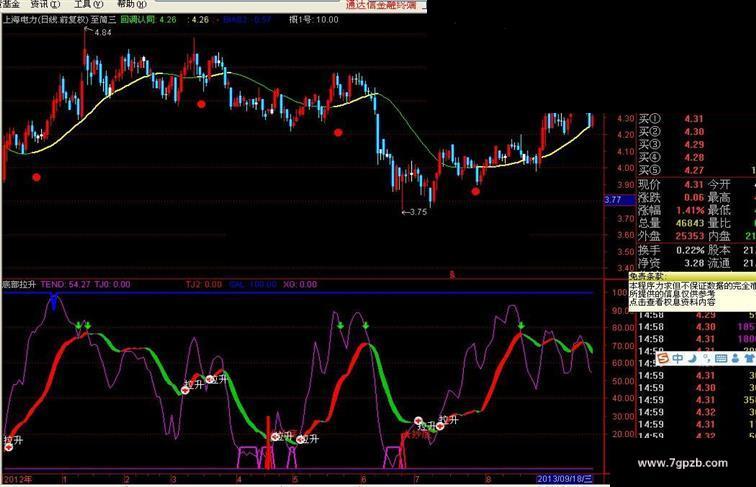The image size is (756, 487).
Task: Click the green 回调认同: 4.26 legend value
Action: pyautogui.click(x=148, y=20)
